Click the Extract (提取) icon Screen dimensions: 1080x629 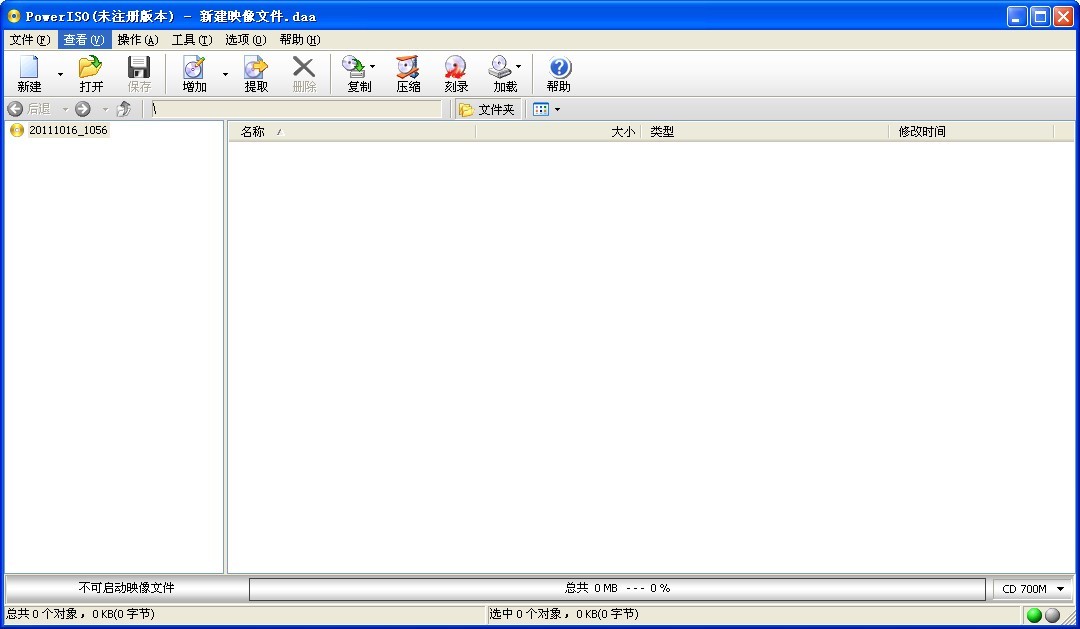[256, 74]
